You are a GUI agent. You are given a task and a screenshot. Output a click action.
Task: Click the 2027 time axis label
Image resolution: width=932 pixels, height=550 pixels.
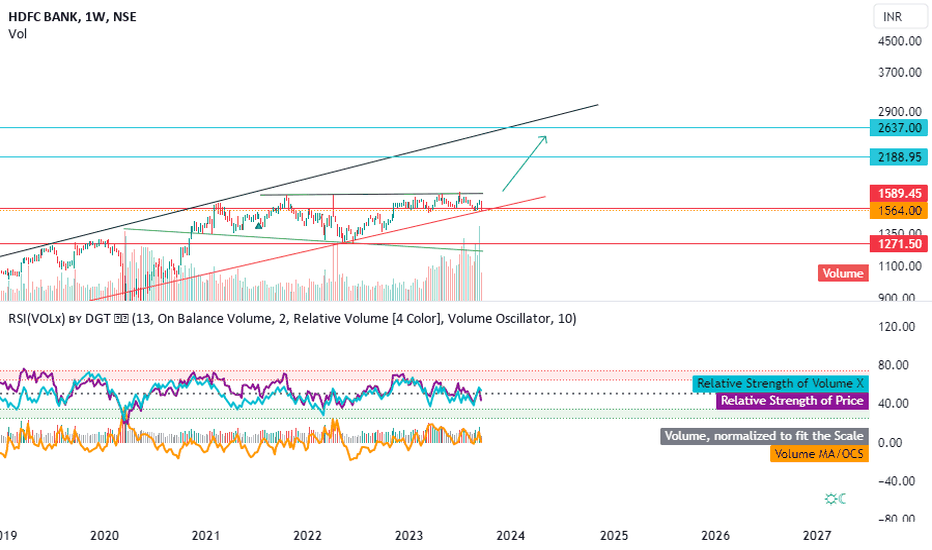(817, 536)
